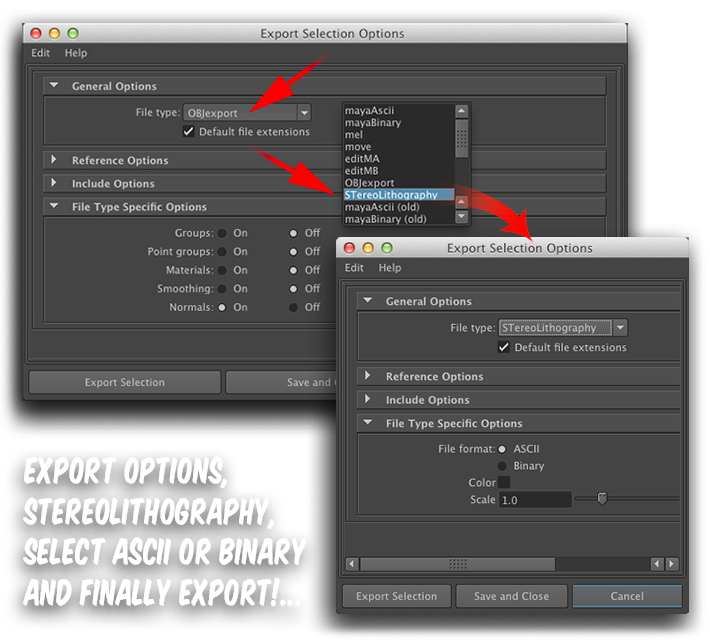The image size is (710, 644).
Task: Open File type dropdown showing OBJexport
Action: click(248, 113)
